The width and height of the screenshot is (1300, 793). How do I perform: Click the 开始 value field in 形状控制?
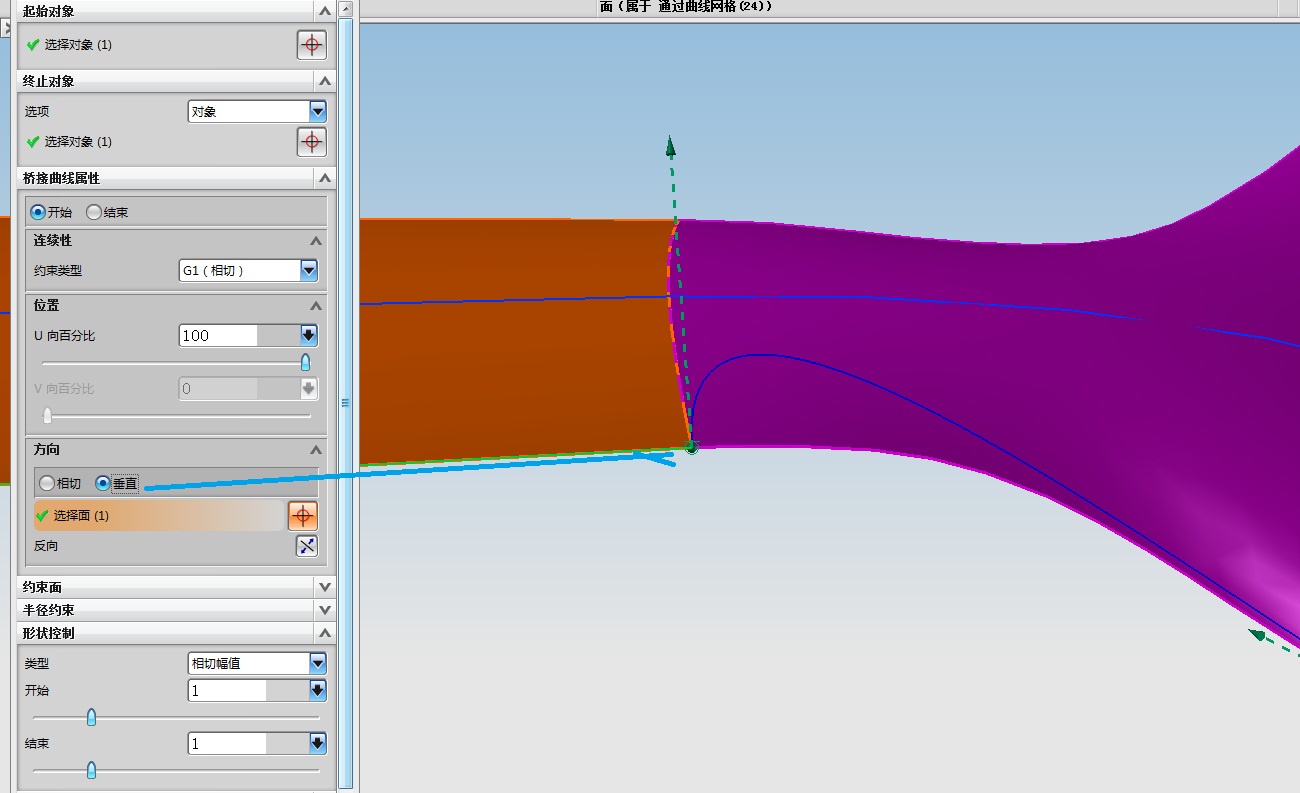pyautogui.click(x=227, y=690)
